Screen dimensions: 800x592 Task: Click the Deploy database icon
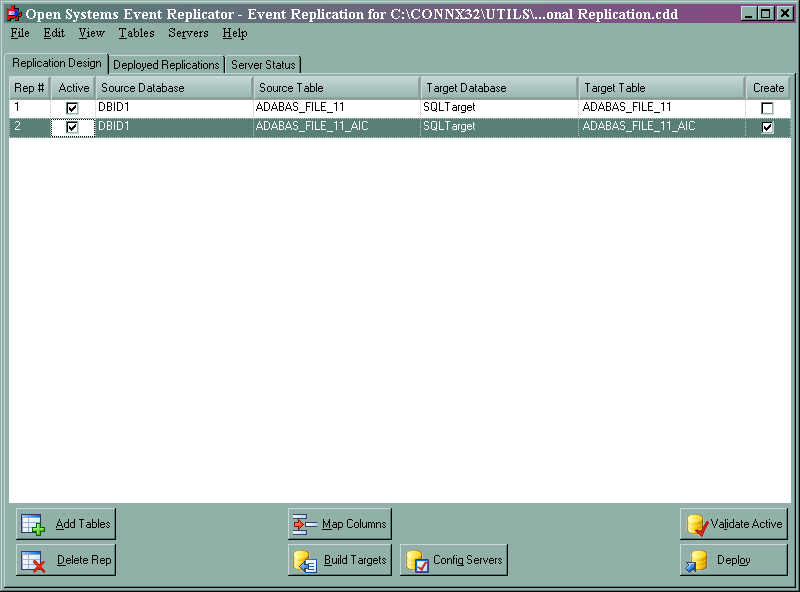(x=696, y=560)
